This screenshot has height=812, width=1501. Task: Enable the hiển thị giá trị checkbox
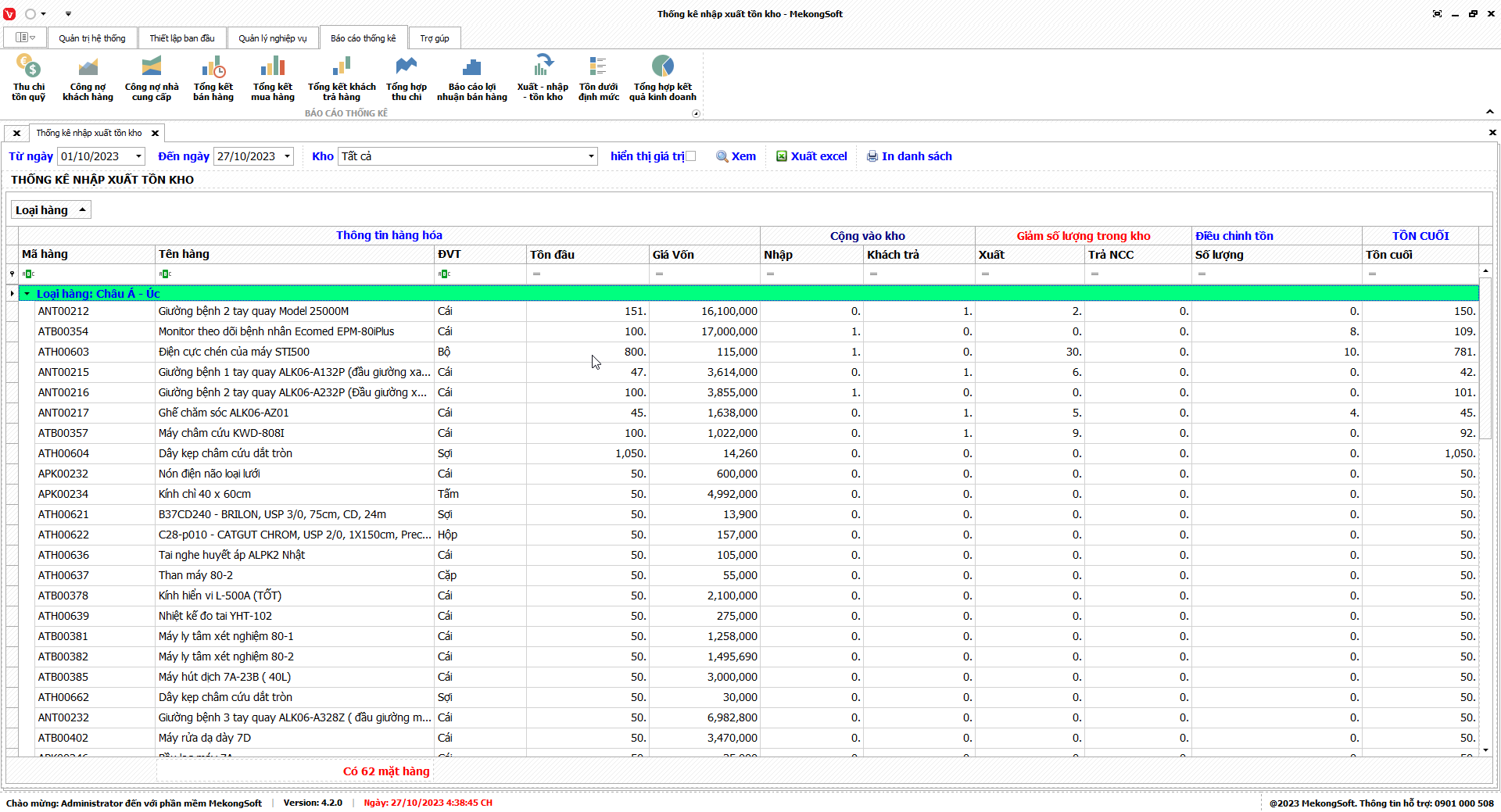(x=690, y=156)
